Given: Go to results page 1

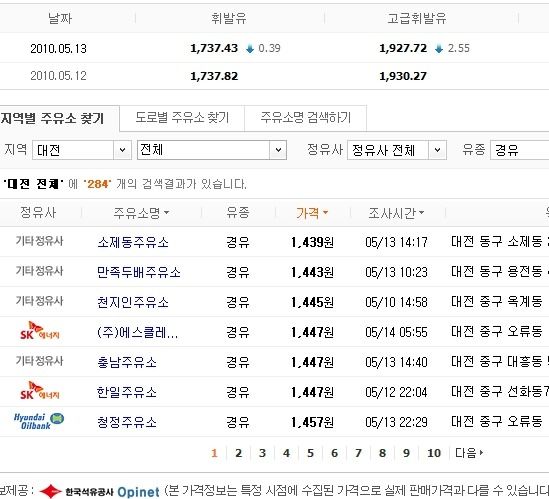Looking at the screenshot, I should click(215, 453).
